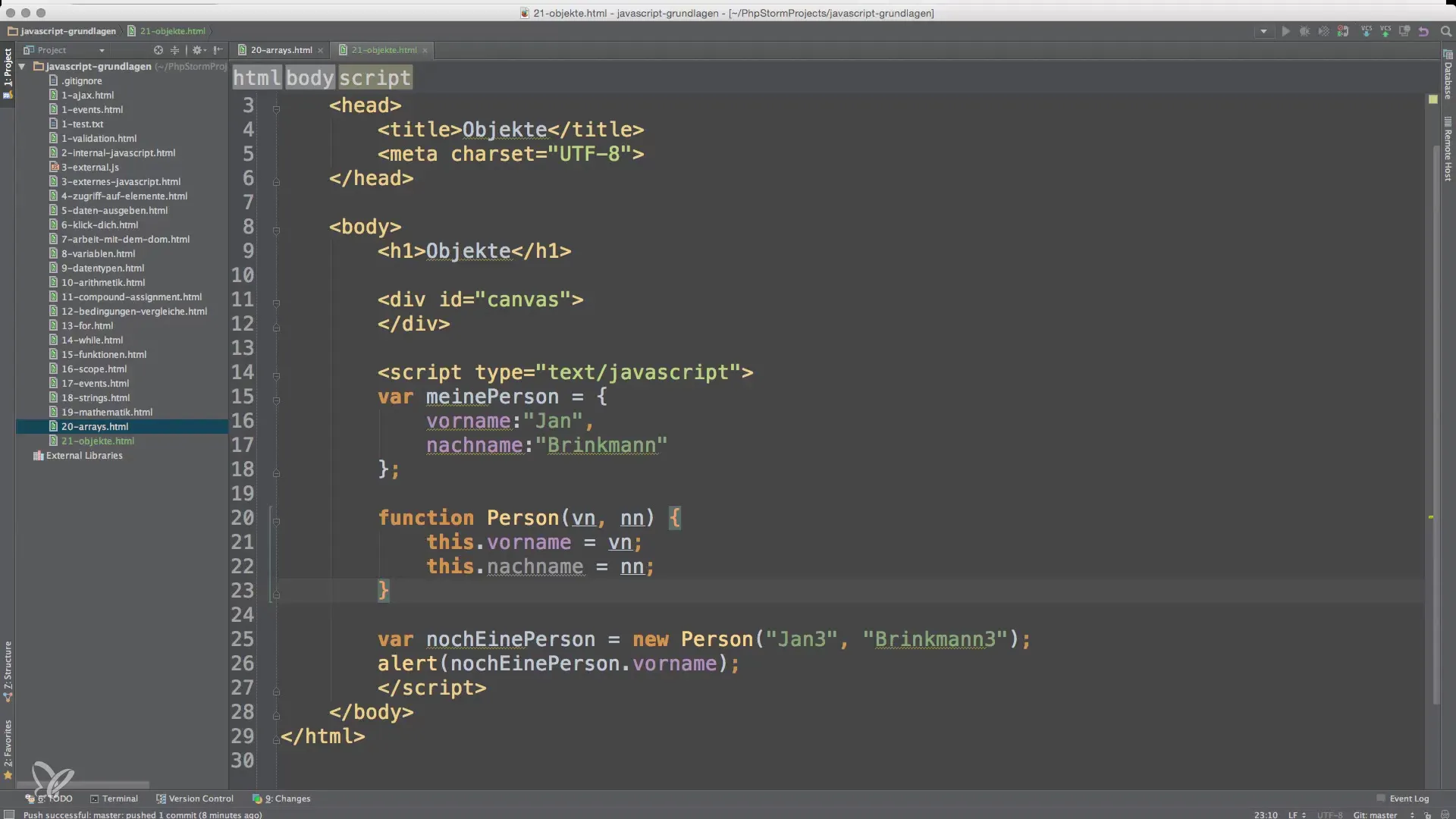Open the Z: Structure side tab
Viewport: 1456px width, 819px height.
click(8, 671)
